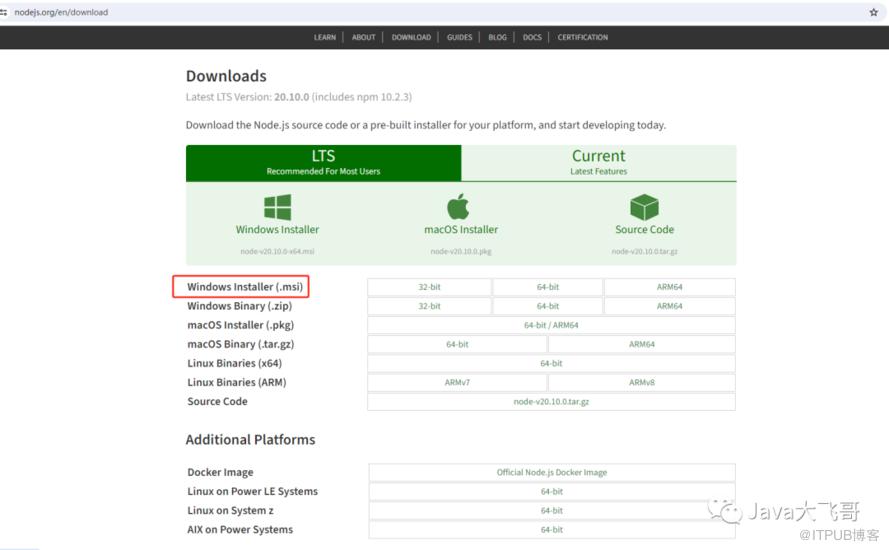Open the DOWNLOAD navigation item
Viewport: 889px width, 550px height.
(411, 37)
